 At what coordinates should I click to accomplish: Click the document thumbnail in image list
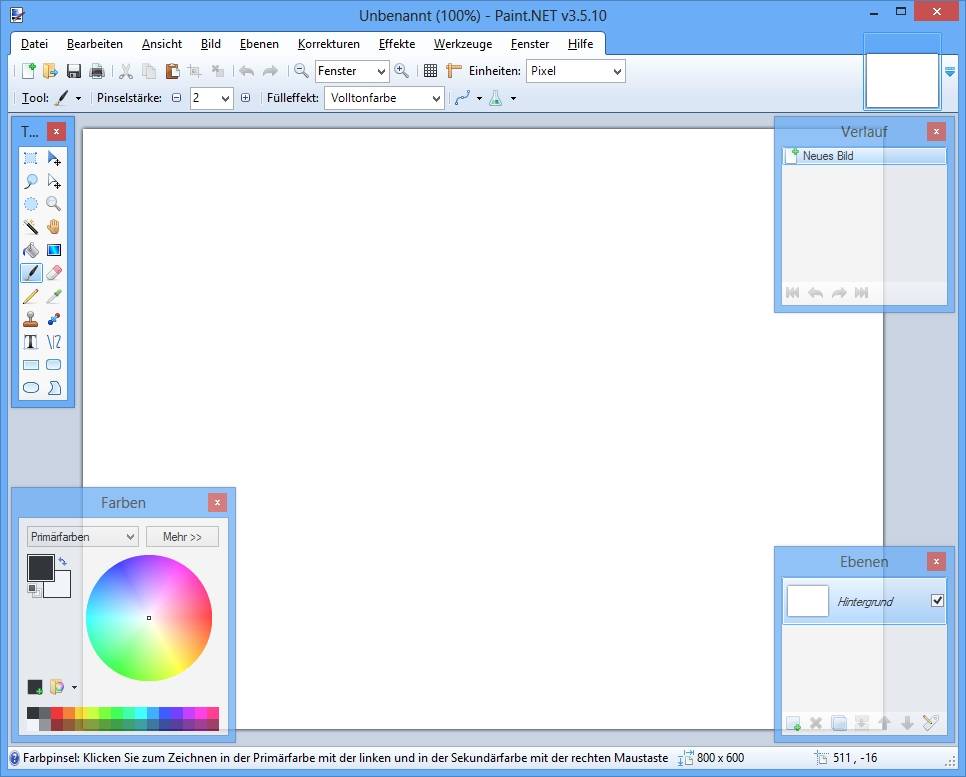902,80
